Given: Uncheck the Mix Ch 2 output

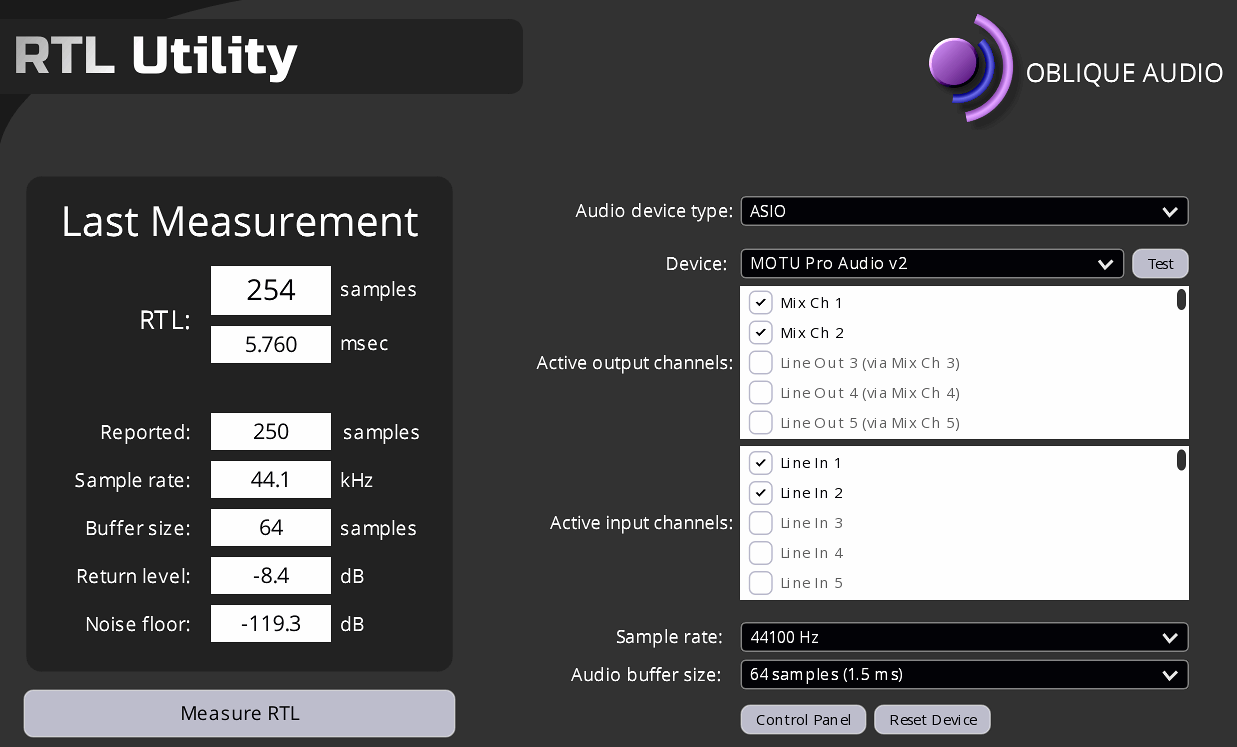Looking at the screenshot, I should [x=761, y=333].
